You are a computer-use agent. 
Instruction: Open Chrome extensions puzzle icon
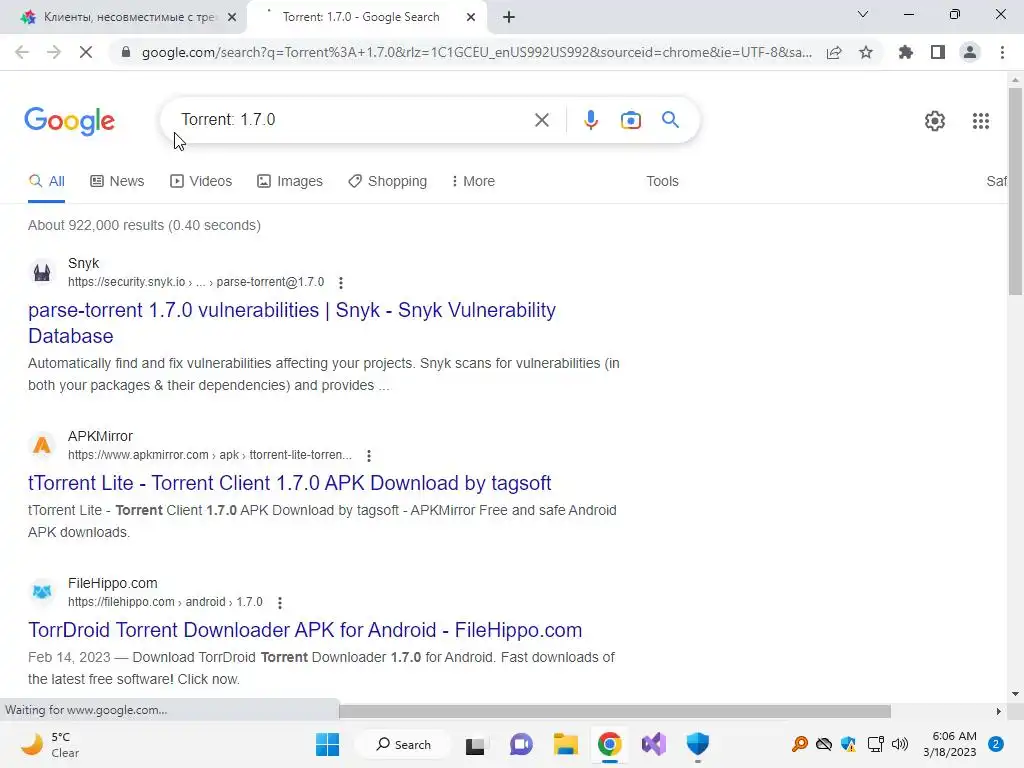coord(905,52)
